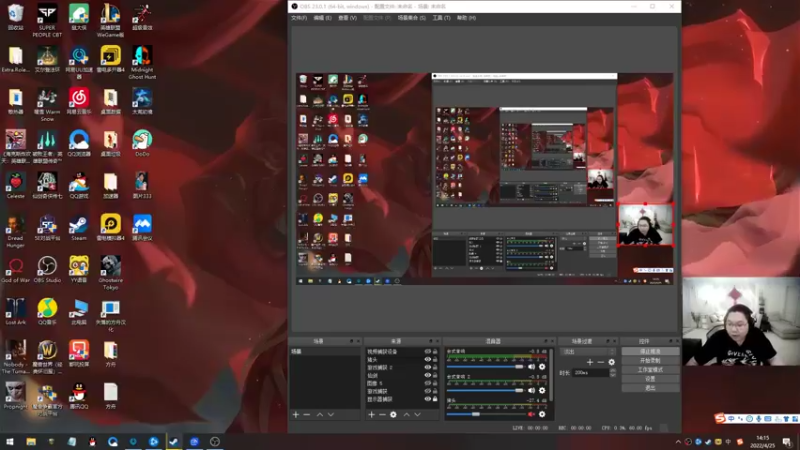Select the DoDo desktop icon
This screenshot has height=450, width=800.
click(142, 144)
